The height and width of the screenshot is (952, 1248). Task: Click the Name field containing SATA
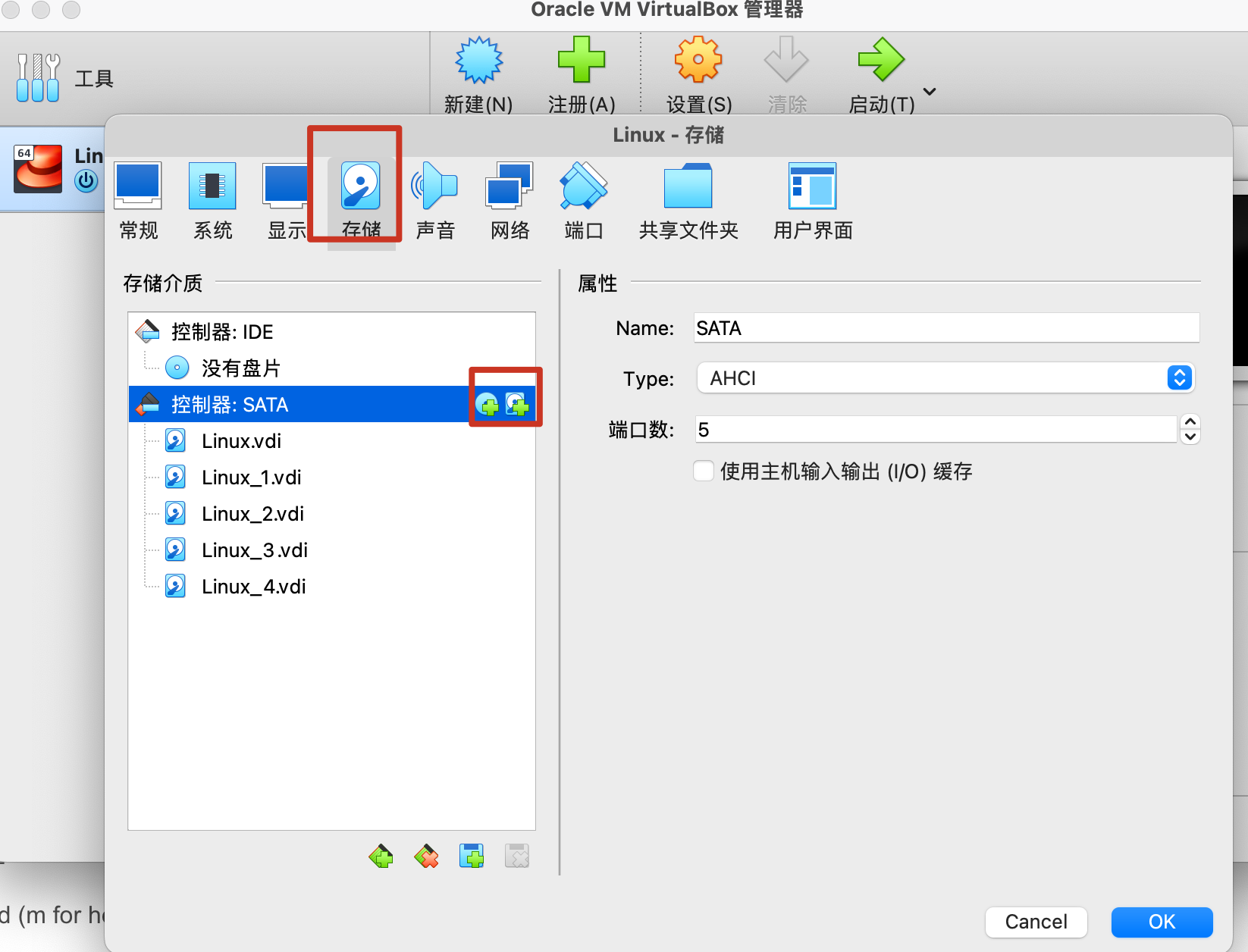[946, 328]
